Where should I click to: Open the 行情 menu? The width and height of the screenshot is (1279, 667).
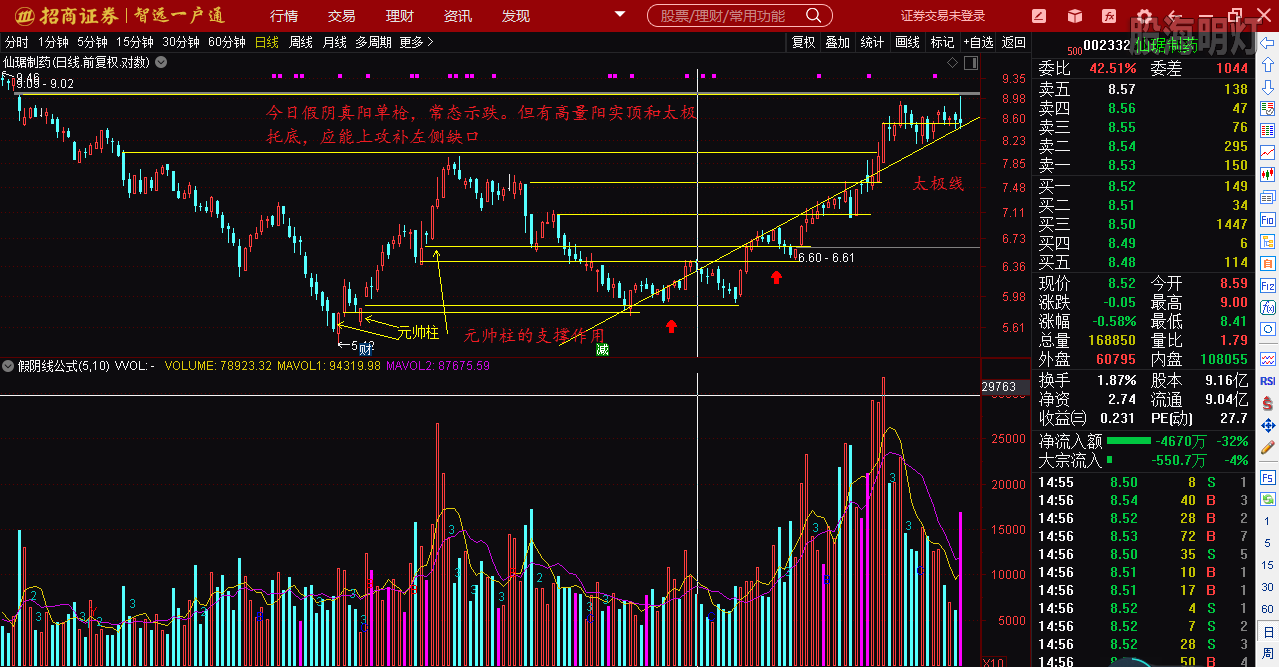[x=284, y=16]
